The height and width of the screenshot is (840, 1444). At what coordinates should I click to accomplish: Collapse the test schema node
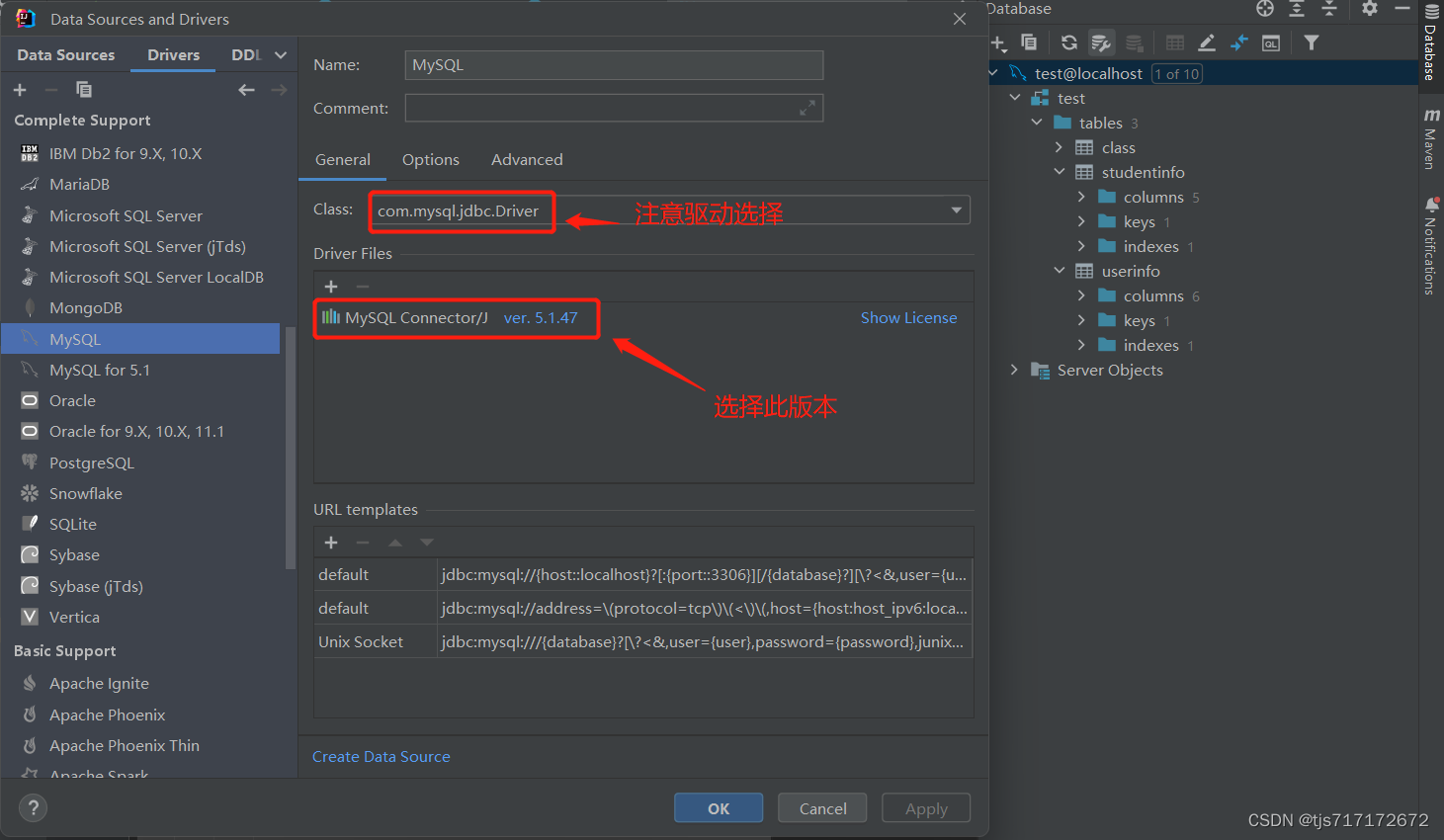[1015, 98]
